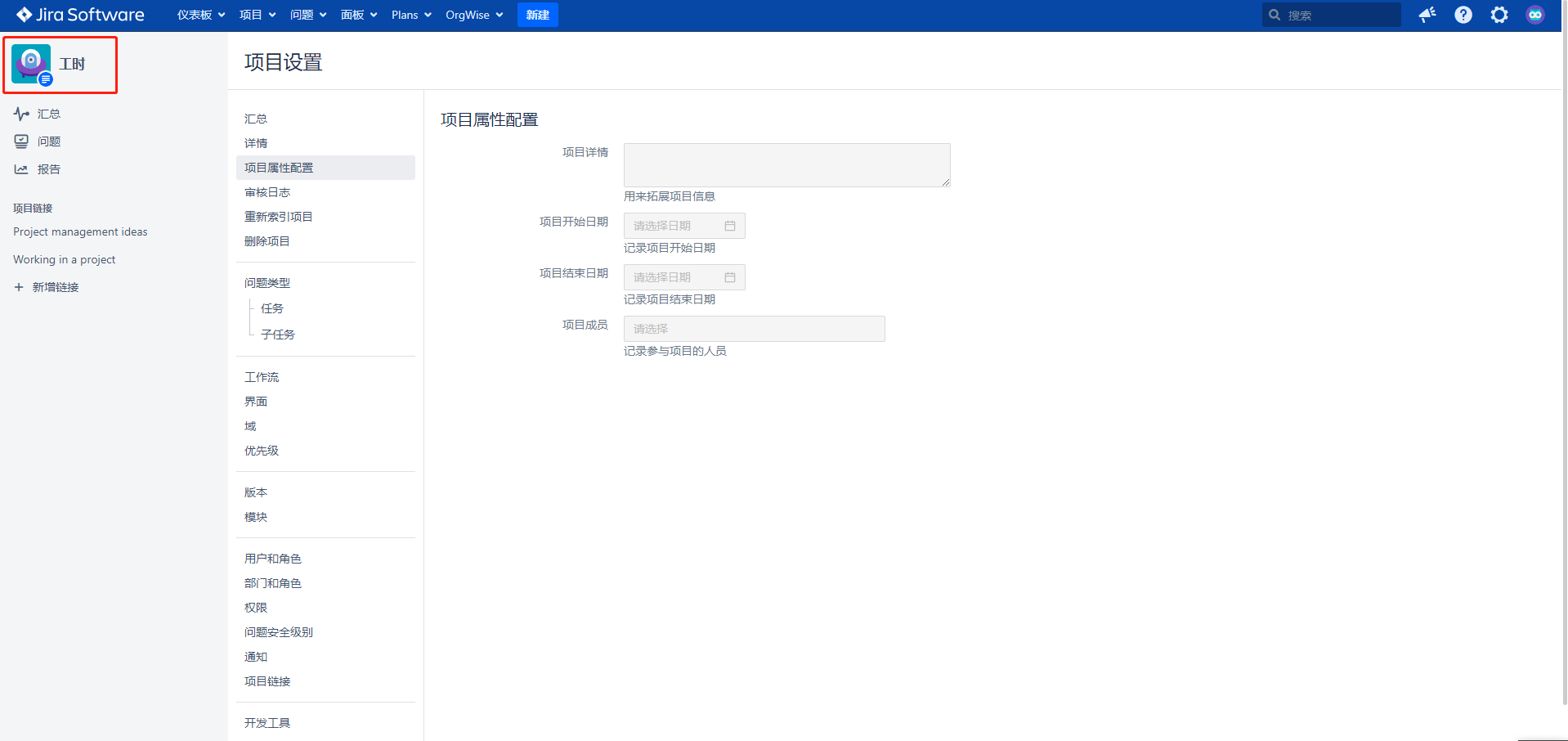Click the 工时 project avatar
This screenshot has height=741, width=1568.
click(31, 64)
